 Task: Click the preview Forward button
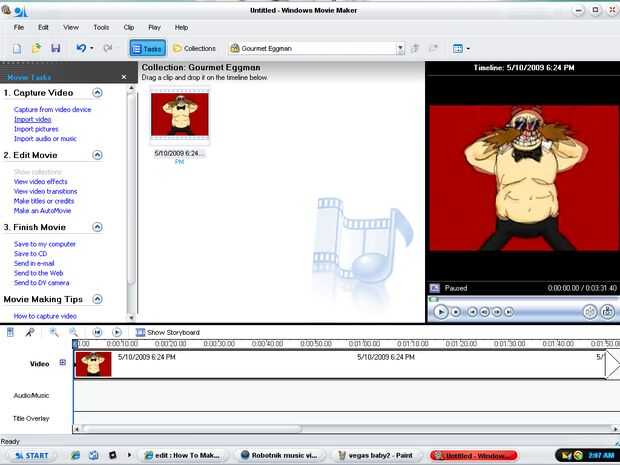point(509,312)
